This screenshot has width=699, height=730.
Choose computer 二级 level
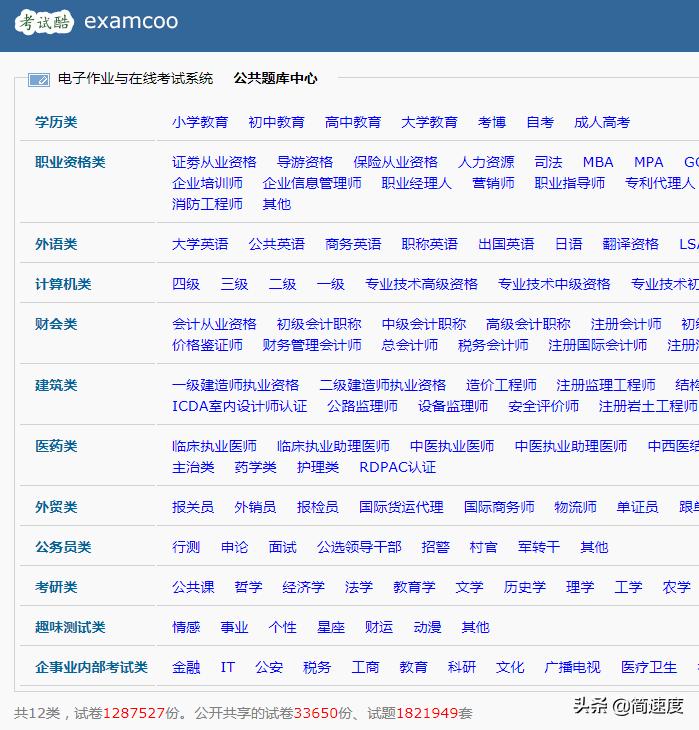[282, 284]
